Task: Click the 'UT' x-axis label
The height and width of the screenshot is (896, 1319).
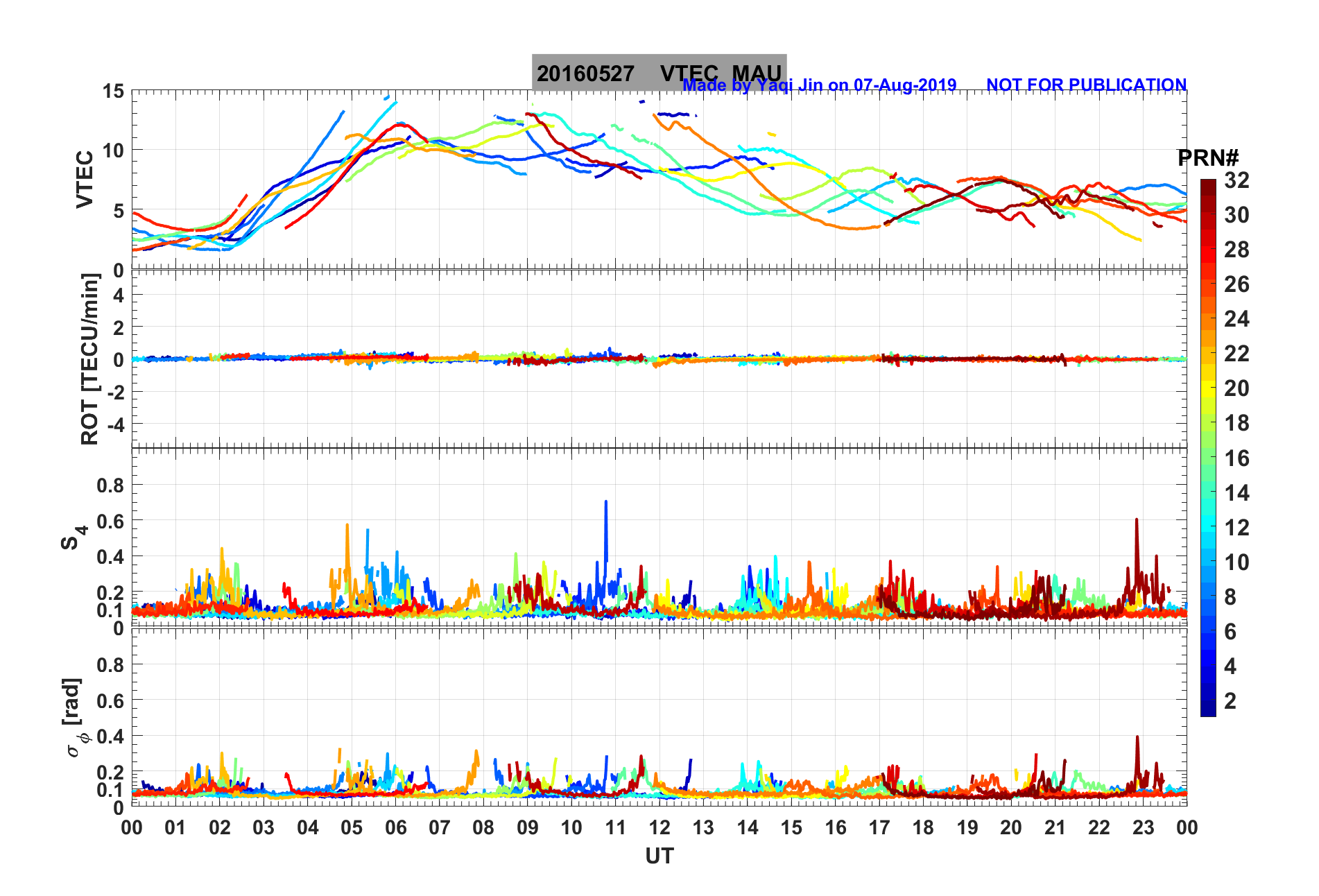Action: click(659, 856)
